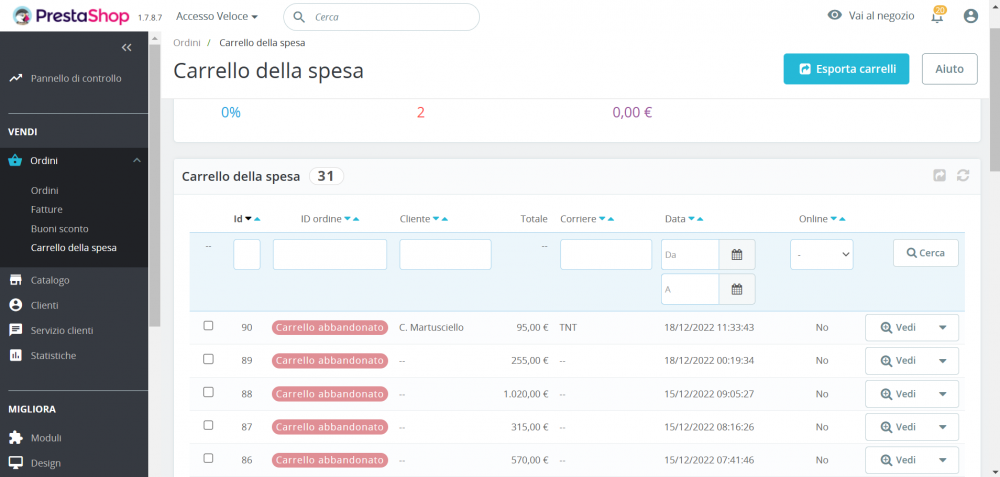Open the A date calendar picker
The image size is (1000, 477).
point(737,289)
